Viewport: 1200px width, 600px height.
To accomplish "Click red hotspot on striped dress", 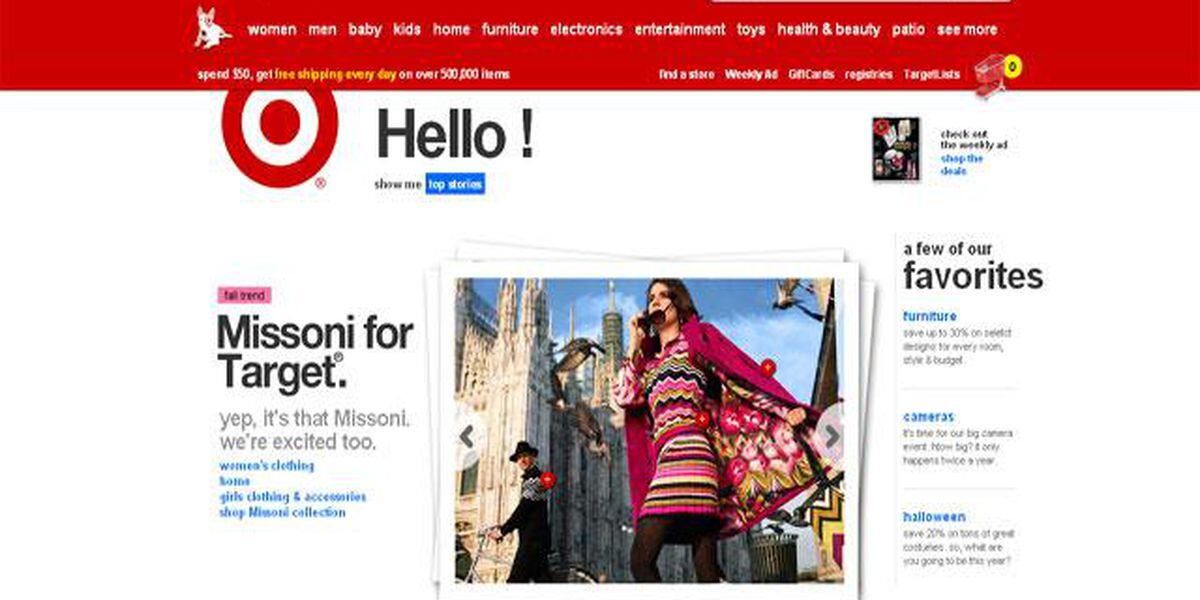I will 701,419.
